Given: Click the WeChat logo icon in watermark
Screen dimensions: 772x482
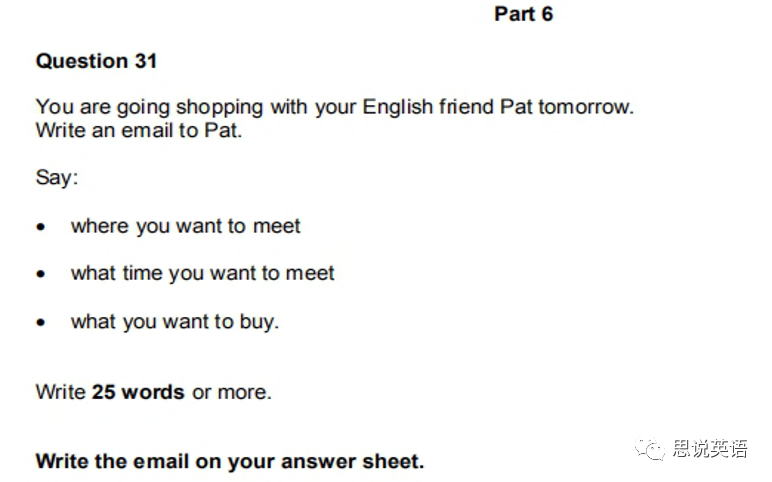Looking at the screenshot, I should (x=650, y=449).
